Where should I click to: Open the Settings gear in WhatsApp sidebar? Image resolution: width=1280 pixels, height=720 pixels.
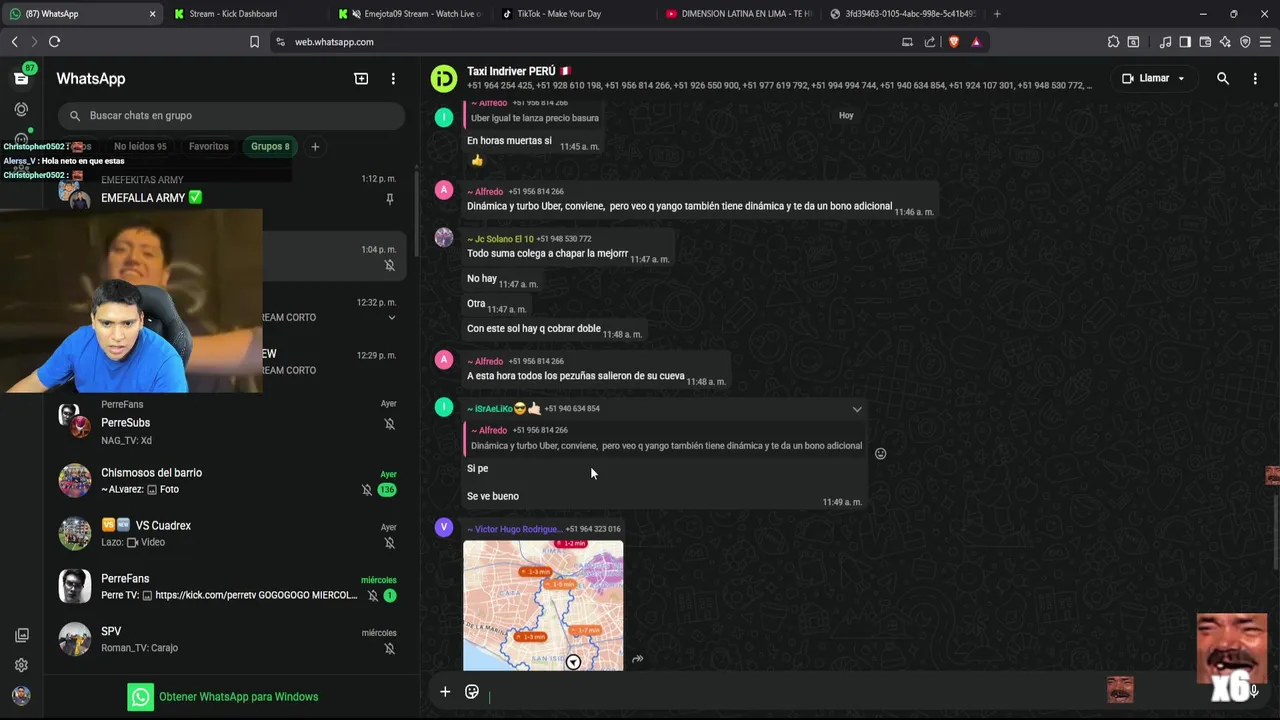pos(21,665)
